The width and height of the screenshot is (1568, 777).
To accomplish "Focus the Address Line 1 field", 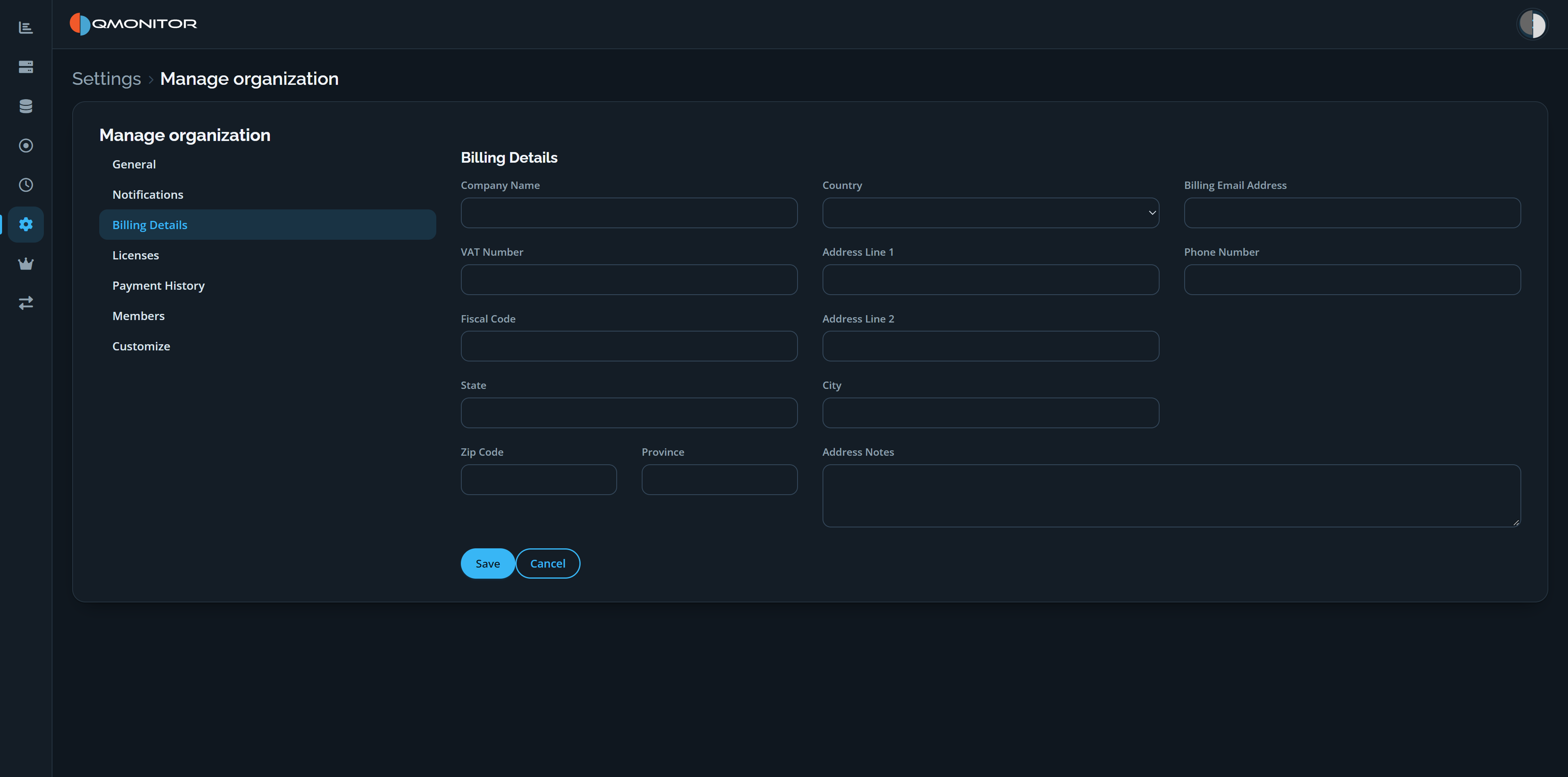I will (990, 280).
